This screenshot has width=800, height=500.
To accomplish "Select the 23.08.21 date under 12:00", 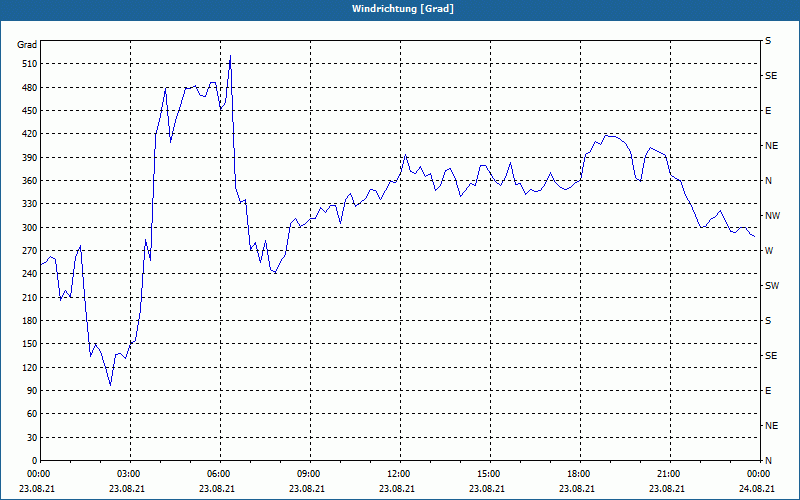I will [396, 489].
